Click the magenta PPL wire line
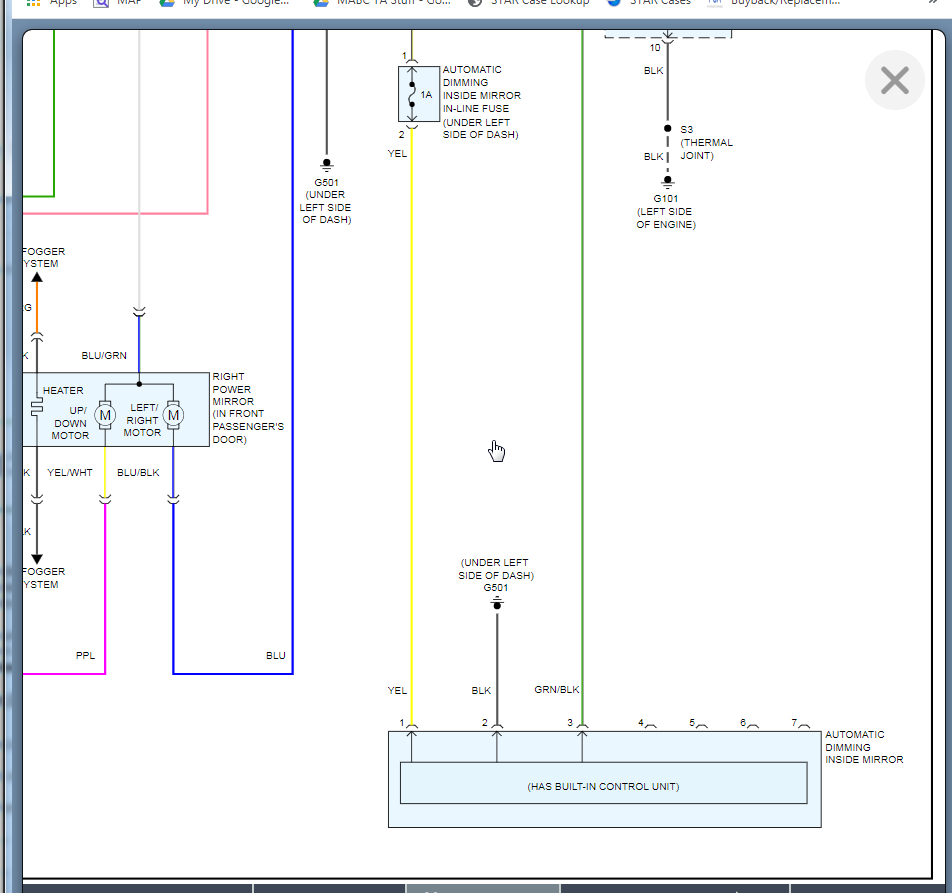952x893 pixels. click(105, 589)
